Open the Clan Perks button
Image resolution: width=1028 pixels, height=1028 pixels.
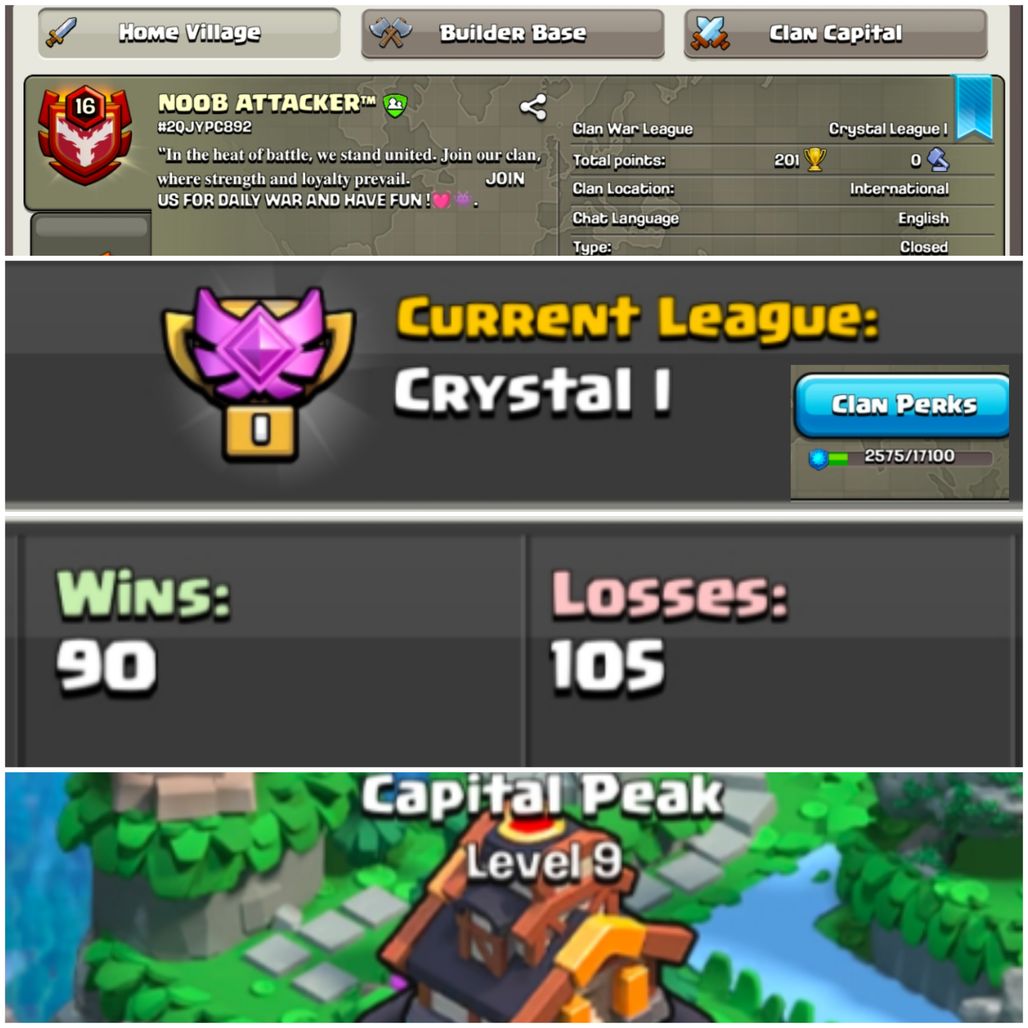coord(902,406)
